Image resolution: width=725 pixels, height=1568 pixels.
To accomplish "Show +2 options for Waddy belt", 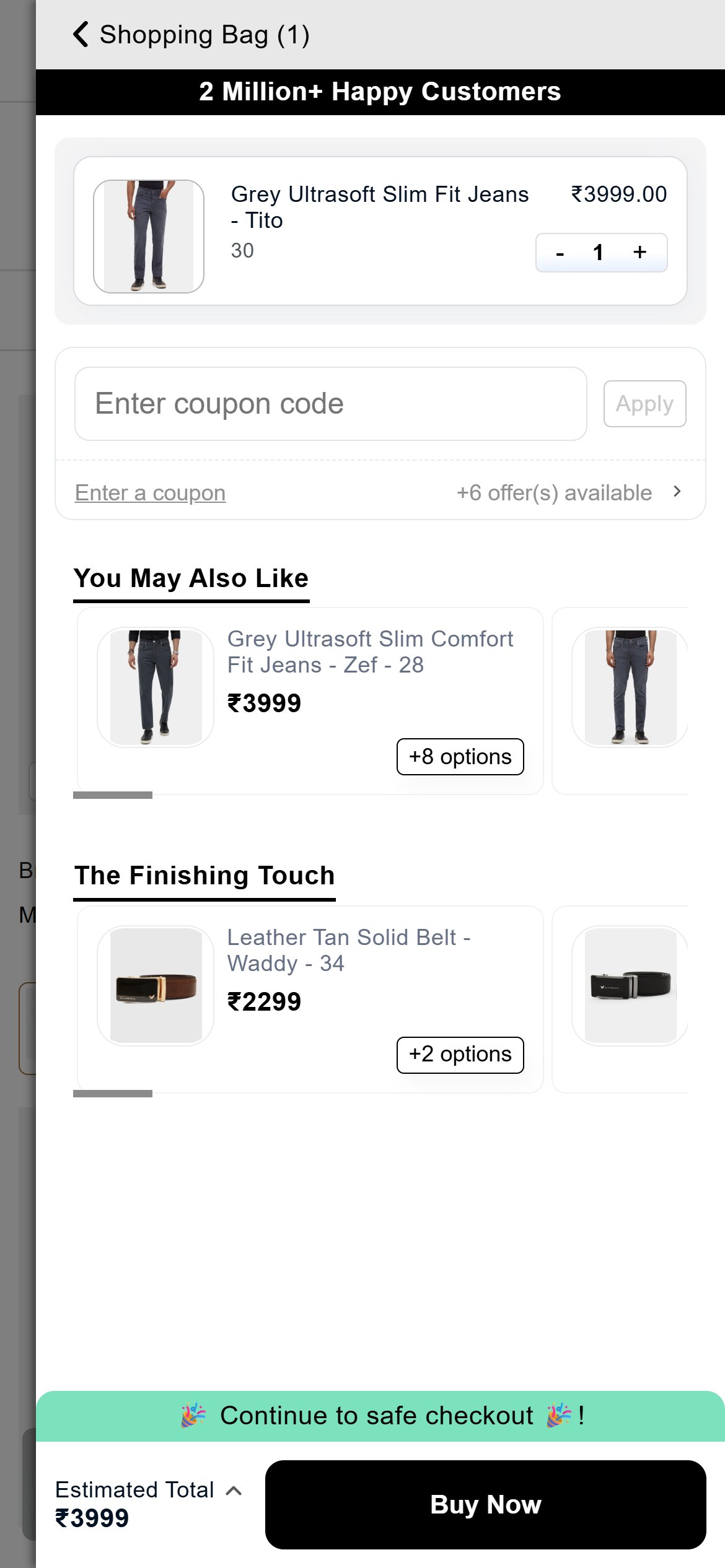I will tap(460, 1055).
